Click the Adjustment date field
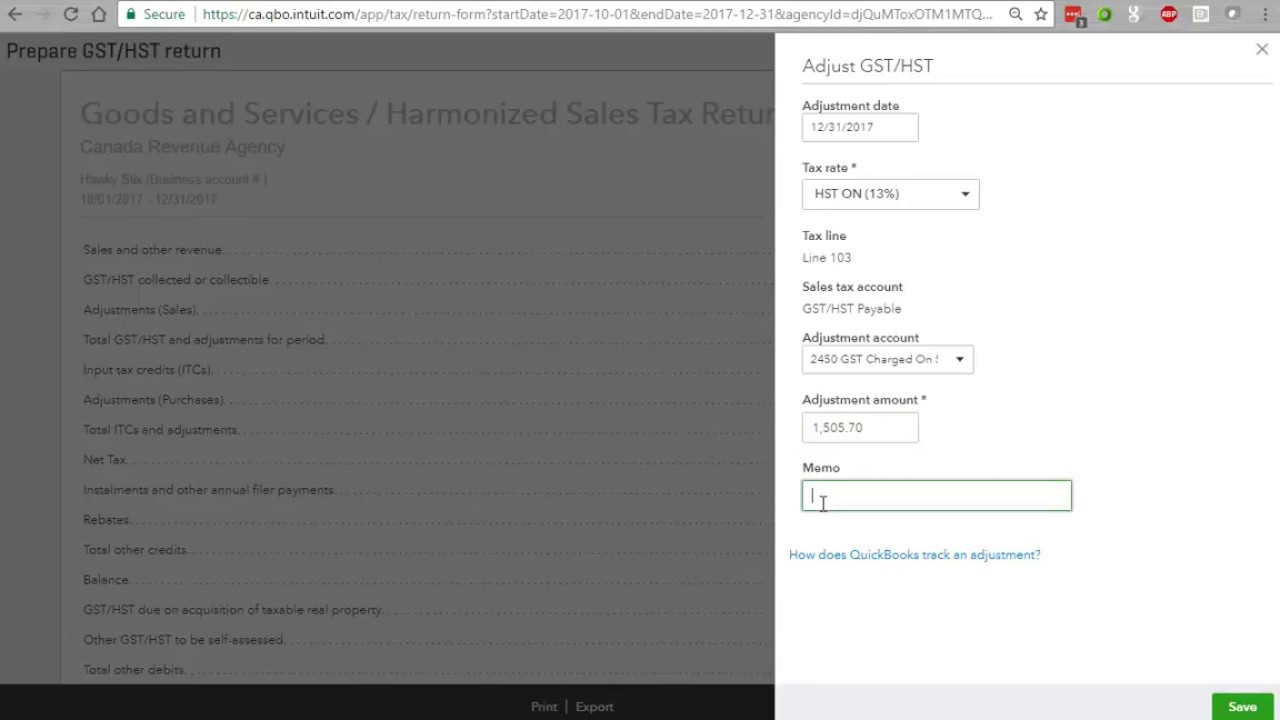1280x720 pixels. (860, 127)
